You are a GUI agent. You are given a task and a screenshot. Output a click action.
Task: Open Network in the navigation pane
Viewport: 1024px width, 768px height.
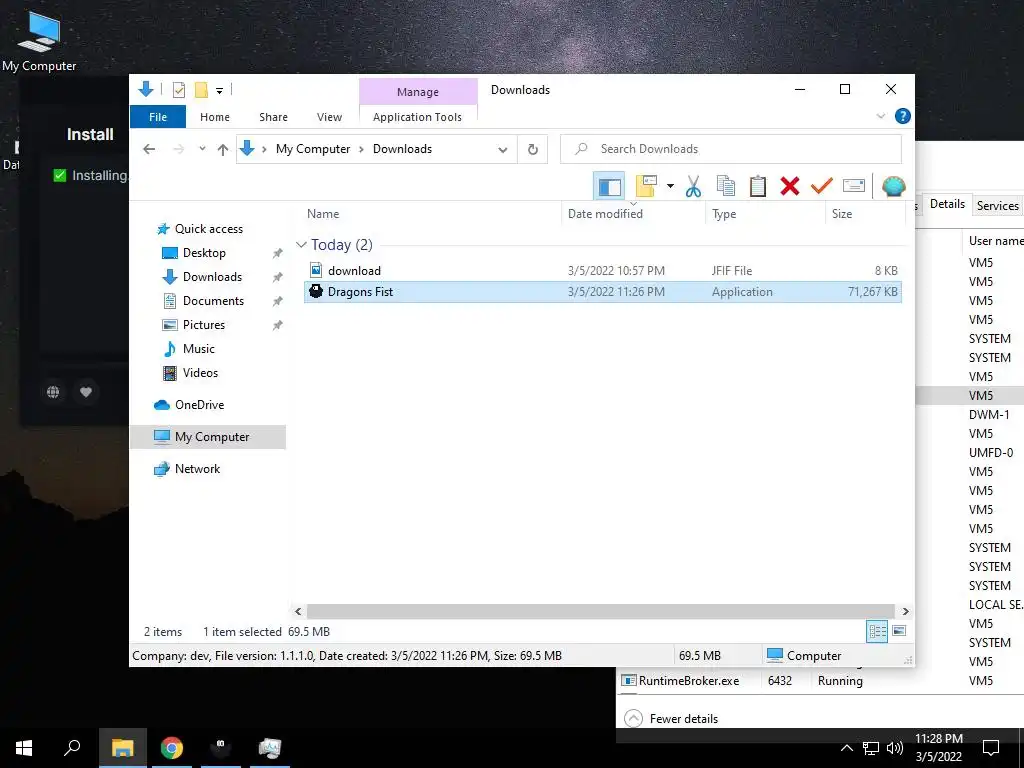197,469
